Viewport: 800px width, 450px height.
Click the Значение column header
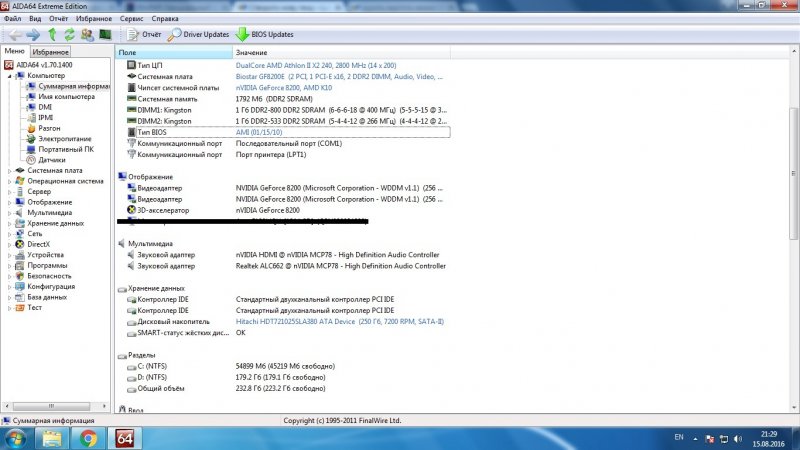click(252, 52)
